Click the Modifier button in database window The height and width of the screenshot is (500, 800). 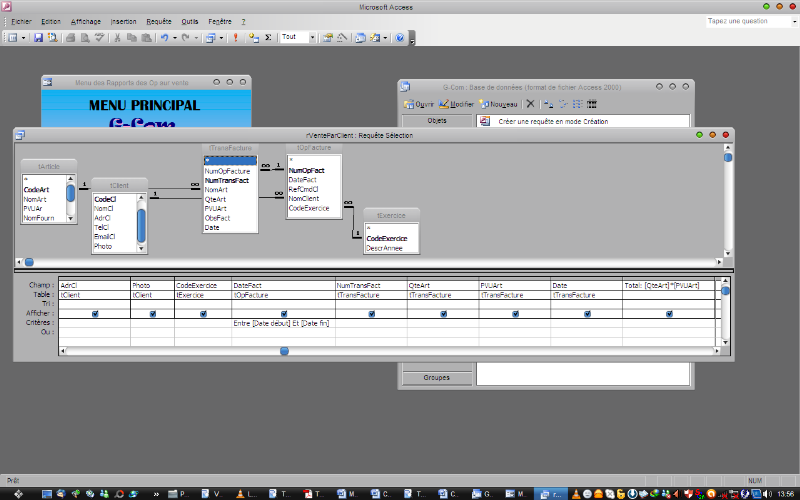coord(457,104)
